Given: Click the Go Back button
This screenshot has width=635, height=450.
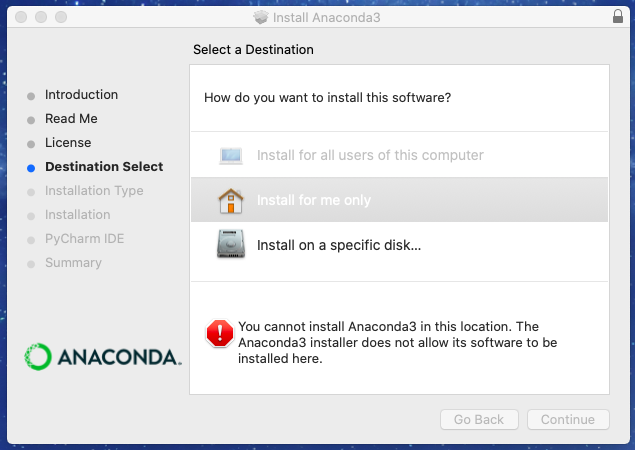Looking at the screenshot, I should tap(479, 420).
